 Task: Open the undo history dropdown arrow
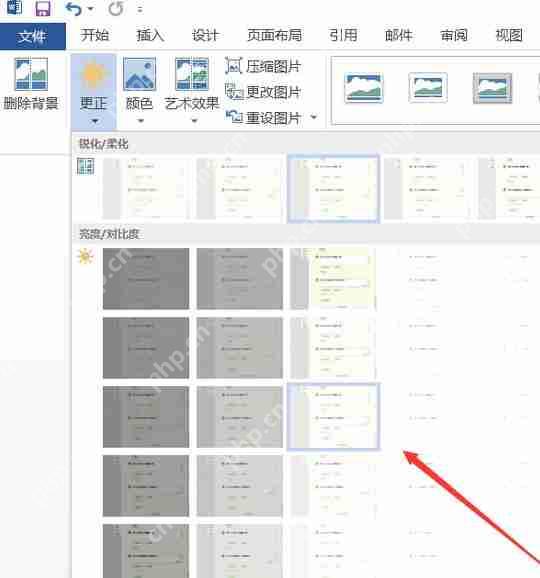coord(90,9)
